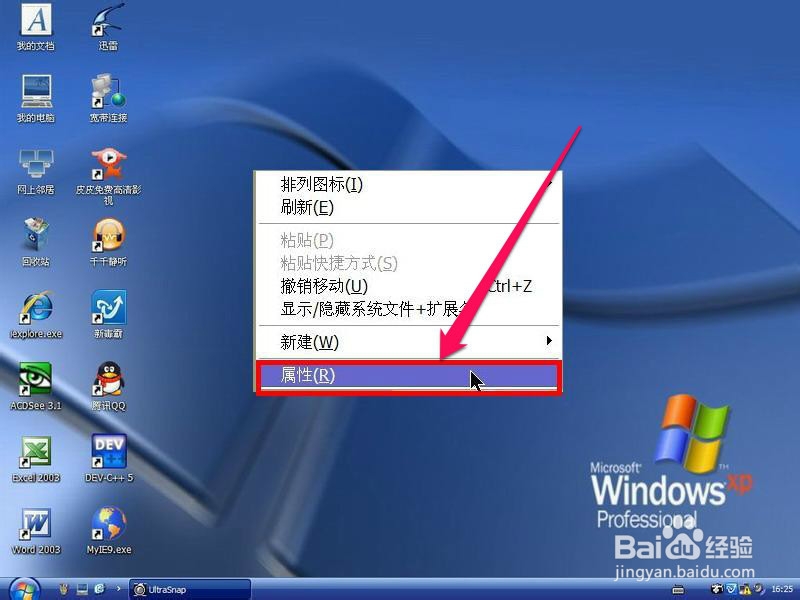The height and width of the screenshot is (600, 800).
Task: Click the Word 2003 shortcut
Action: pos(36,531)
